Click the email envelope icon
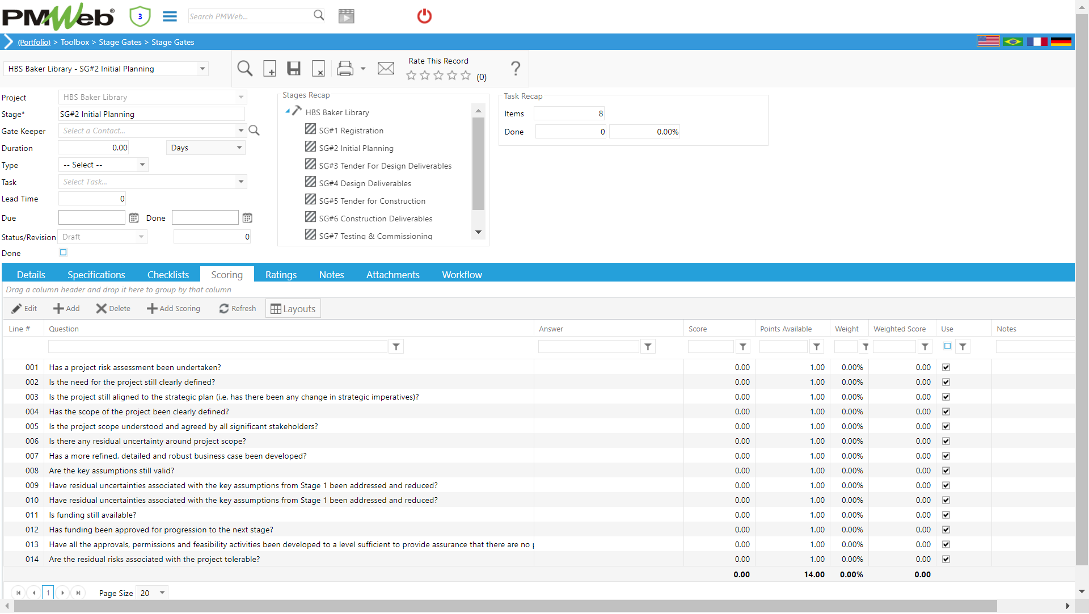Screen dimensions: 1089x614 (x=386, y=68)
